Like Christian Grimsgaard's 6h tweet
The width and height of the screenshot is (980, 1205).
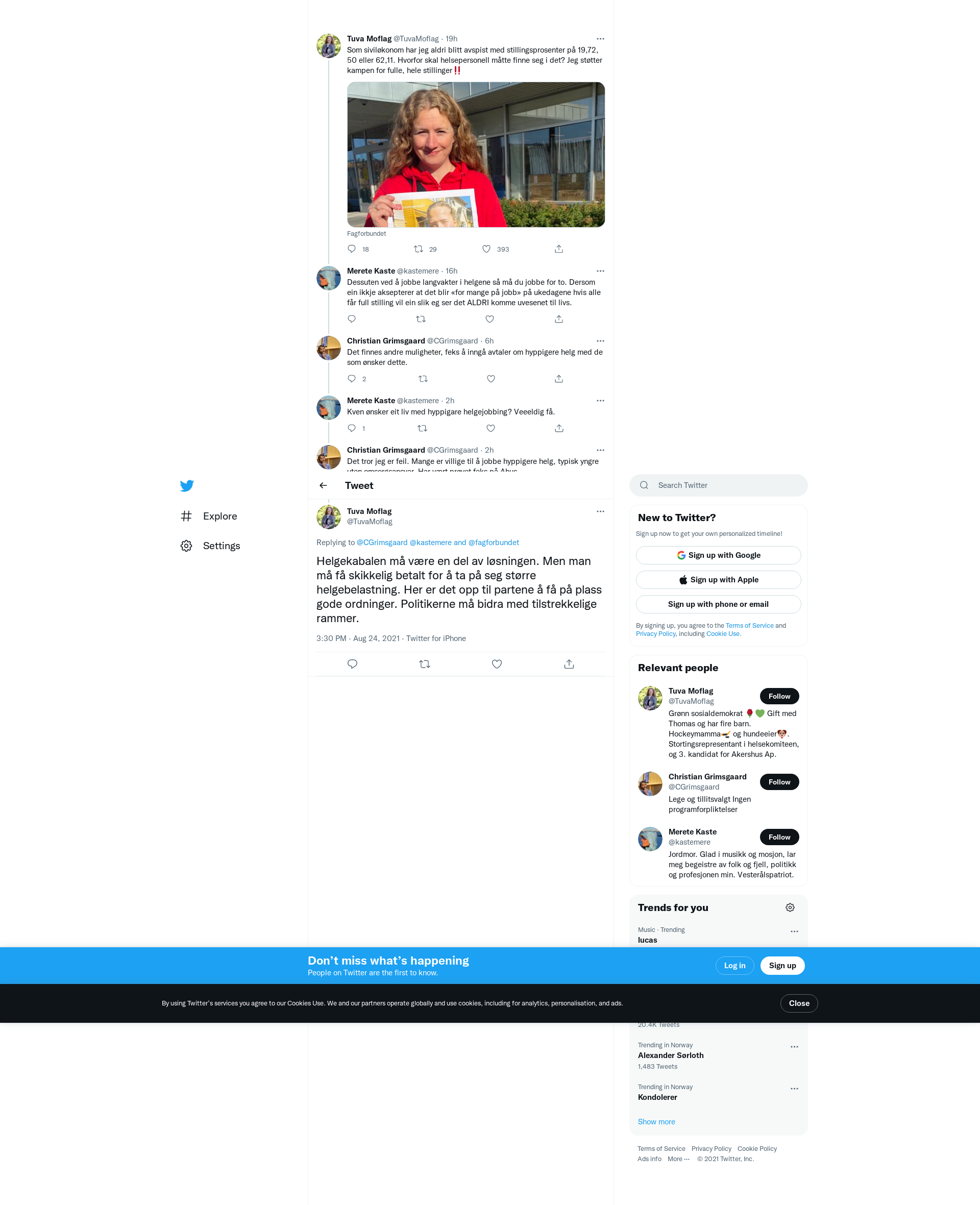491,379
